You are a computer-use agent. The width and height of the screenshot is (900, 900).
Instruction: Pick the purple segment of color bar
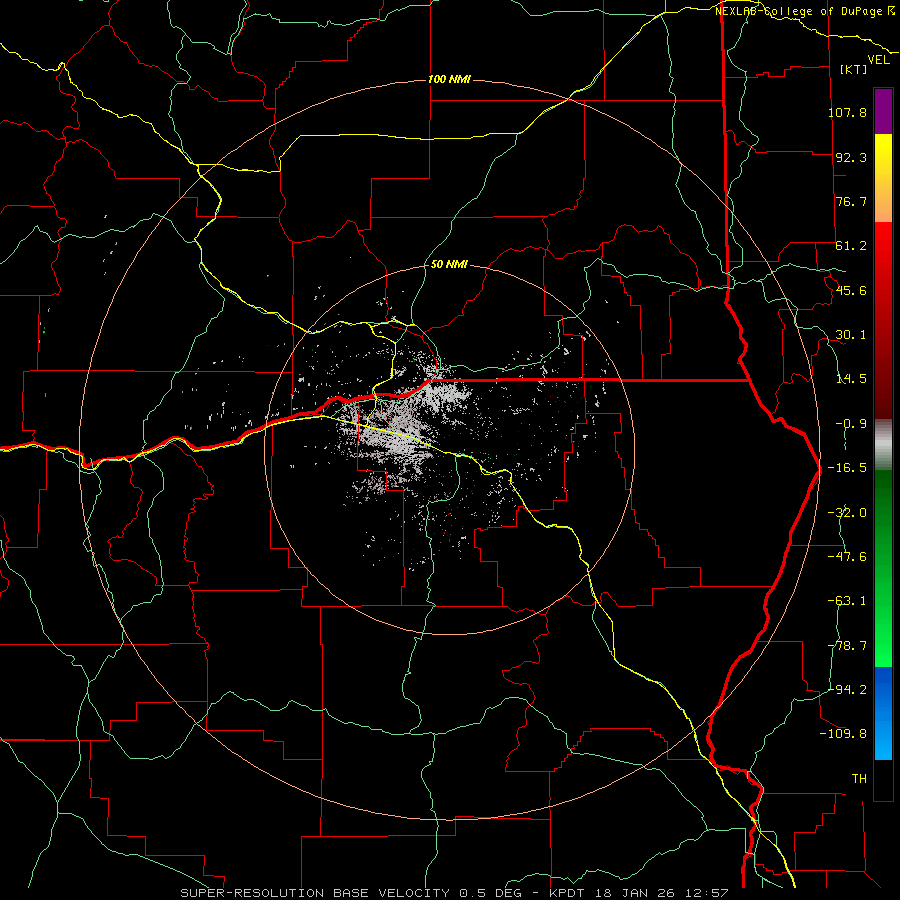tap(883, 111)
